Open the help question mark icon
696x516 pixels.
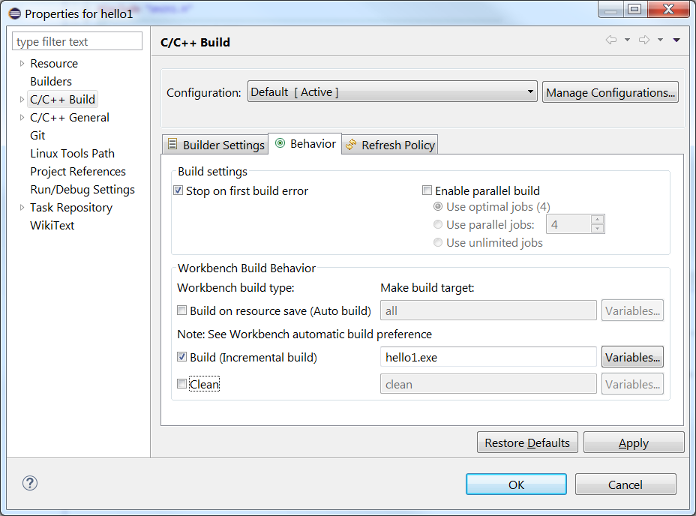[30, 483]
